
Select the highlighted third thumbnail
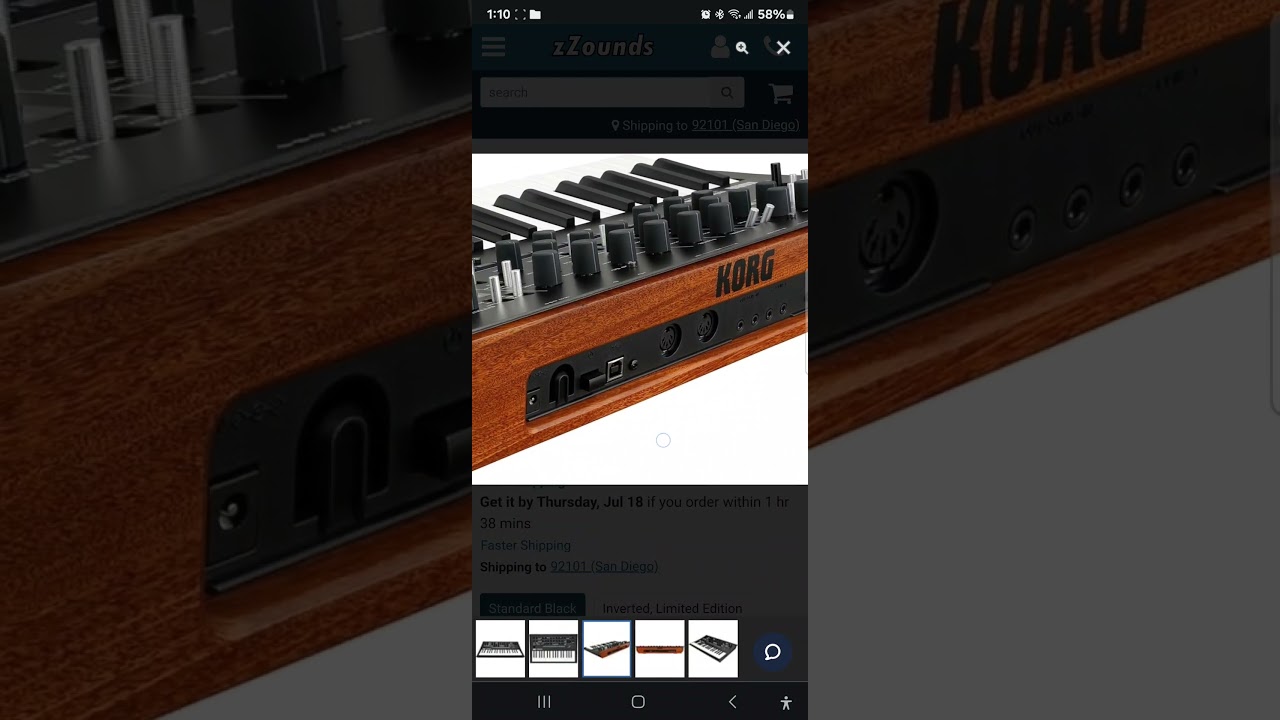point(606,649)
